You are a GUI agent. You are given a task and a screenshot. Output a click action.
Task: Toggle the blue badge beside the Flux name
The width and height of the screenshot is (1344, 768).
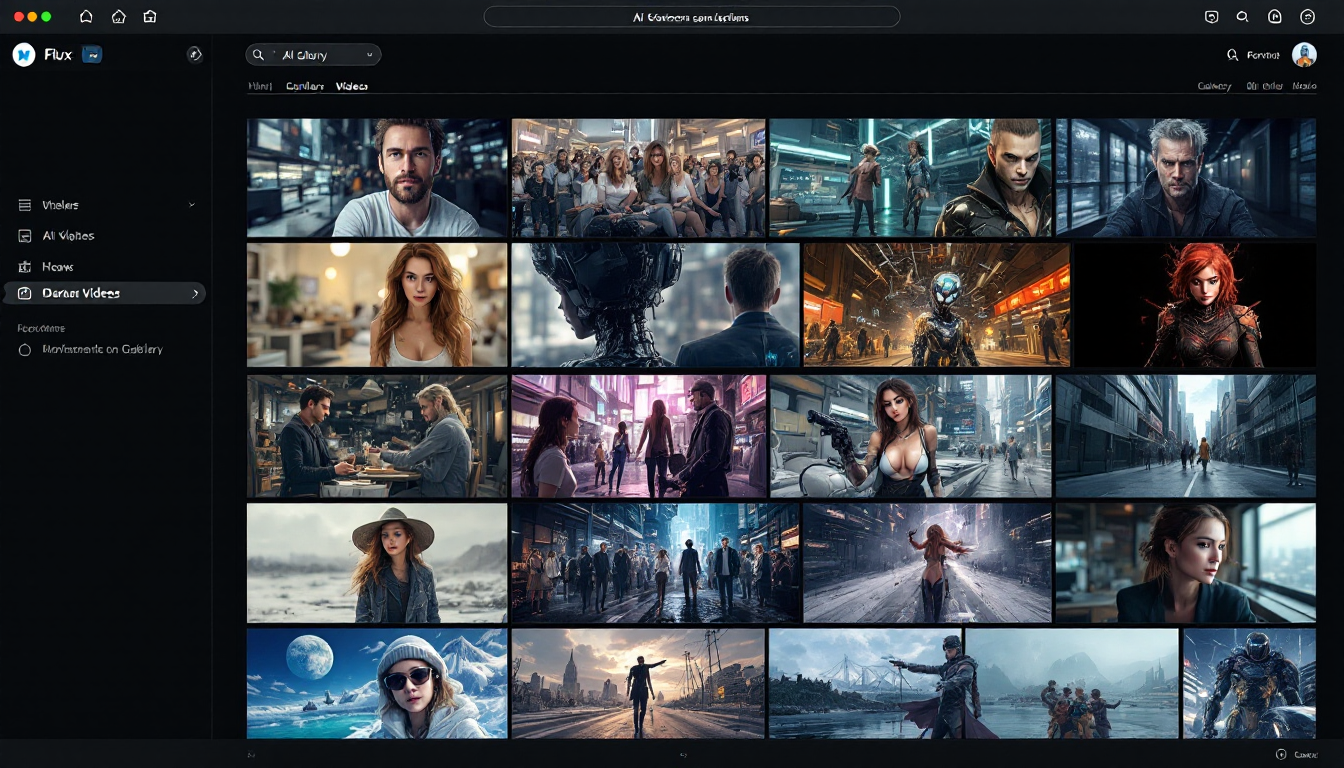[x=90, y=54]
